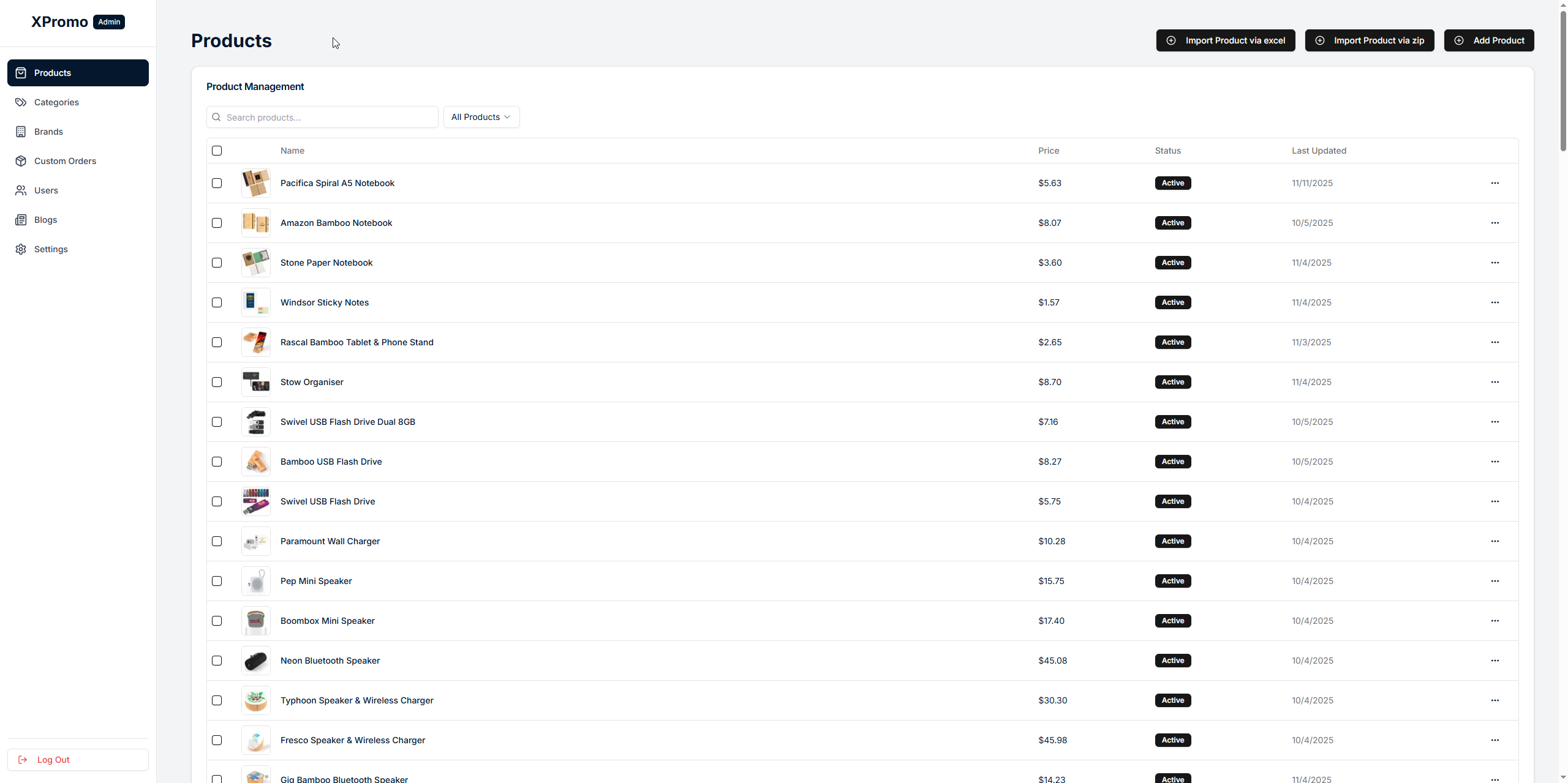This screenshot has width=1568, height=783.
Task: Sort by the Last Updated column header
Action: 1319,151
